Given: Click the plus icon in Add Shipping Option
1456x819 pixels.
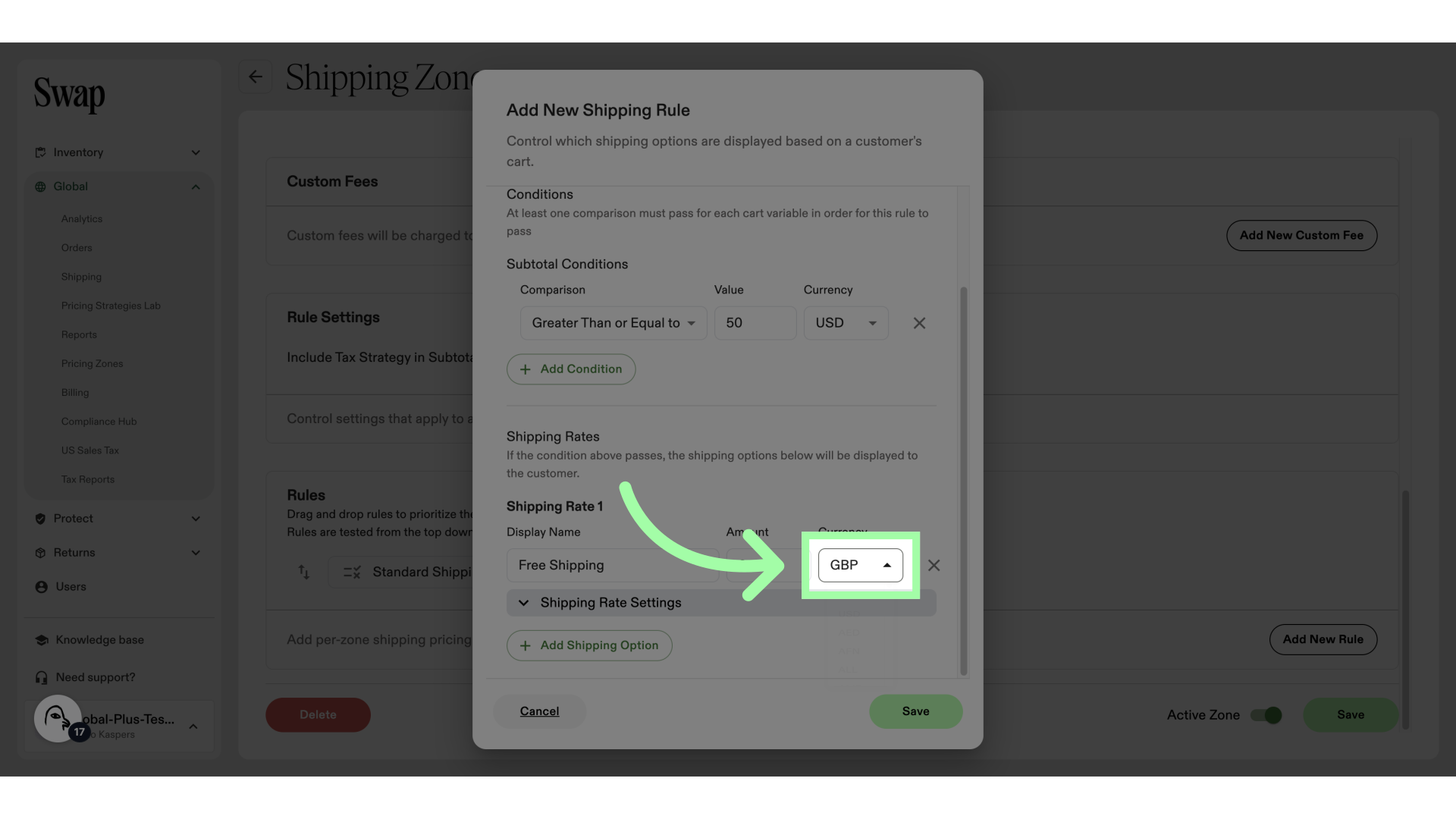Looking at the screenshot, I should pos(525,645).
